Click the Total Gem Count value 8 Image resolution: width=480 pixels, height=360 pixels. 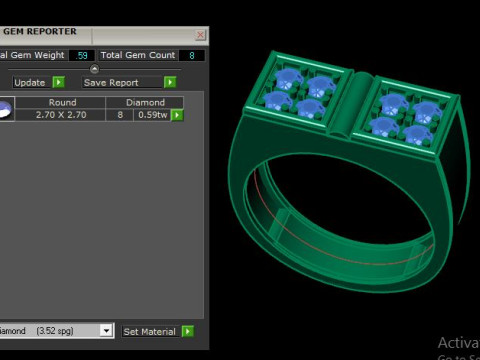coord(192,55)
